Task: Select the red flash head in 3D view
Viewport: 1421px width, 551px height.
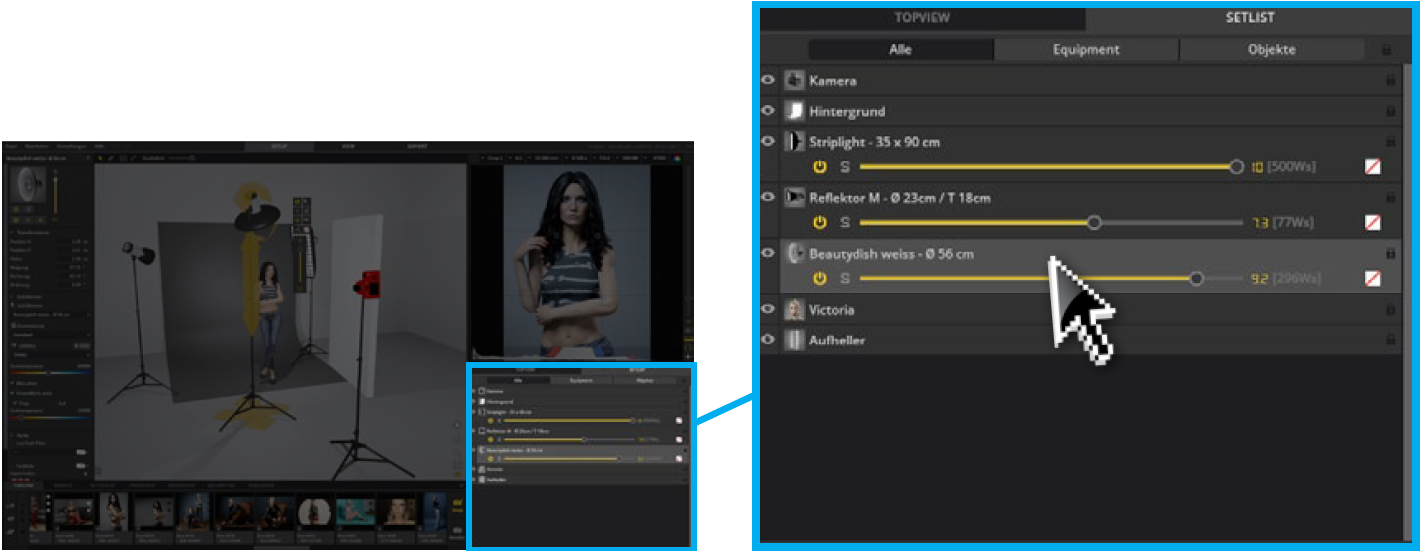Action: coord(369,283)
